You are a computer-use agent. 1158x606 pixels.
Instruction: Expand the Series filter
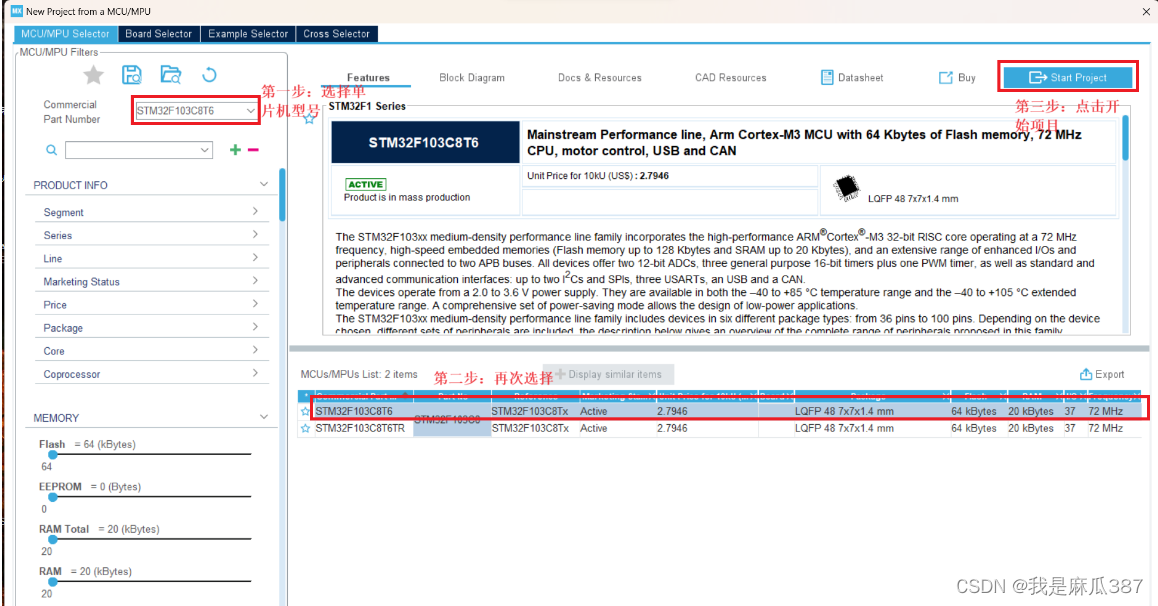(x=255, y=235)
